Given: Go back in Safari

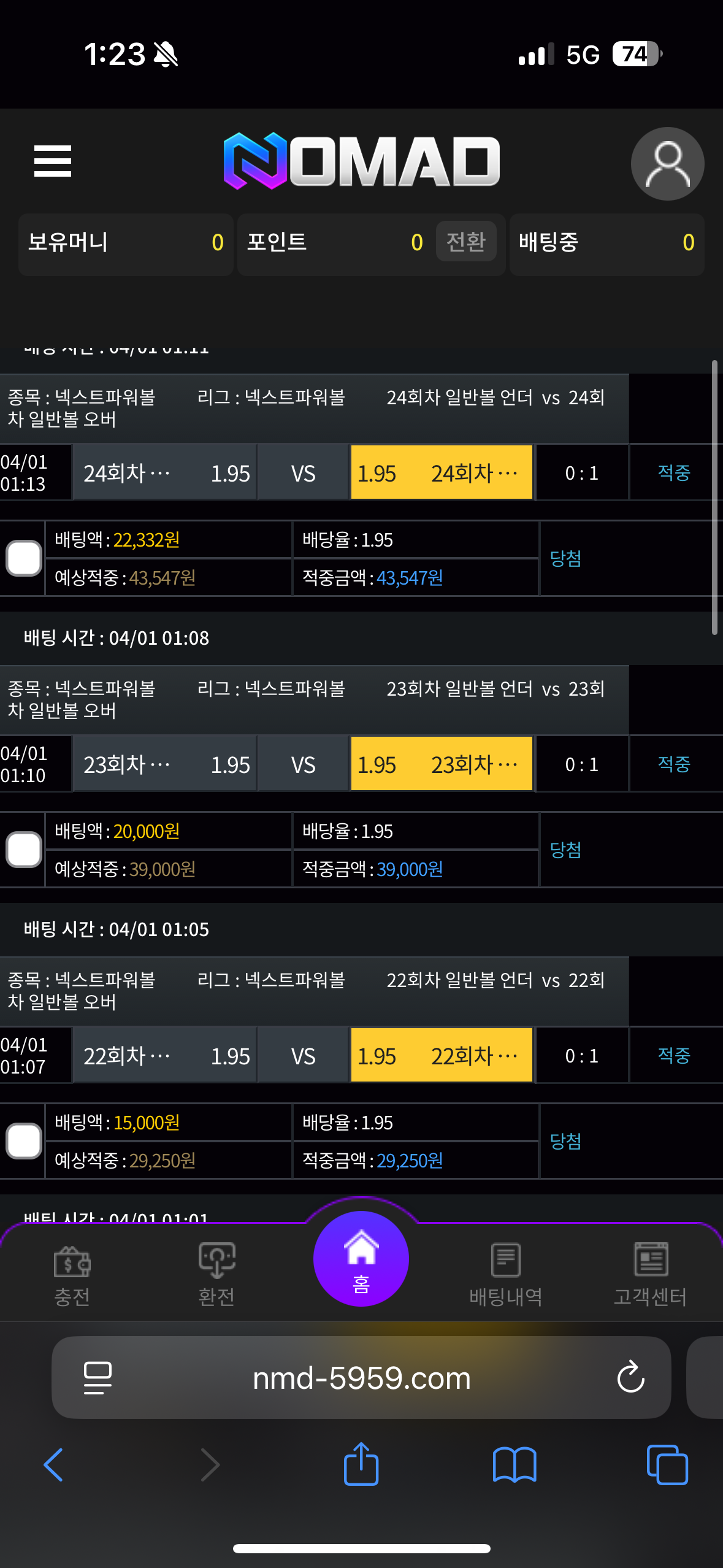Looking at the screenshot, I should point(54,1465).
